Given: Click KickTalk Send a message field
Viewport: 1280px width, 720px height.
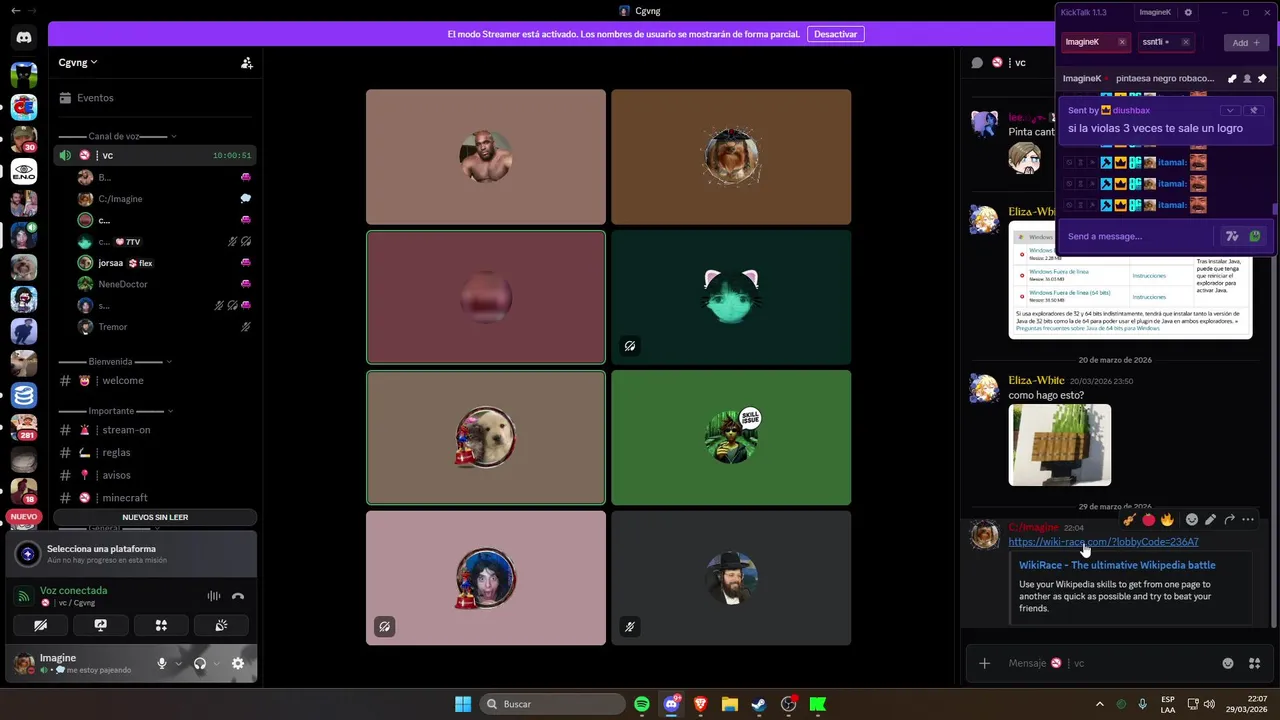Looking at the screenshot, I should (1138, 236).
